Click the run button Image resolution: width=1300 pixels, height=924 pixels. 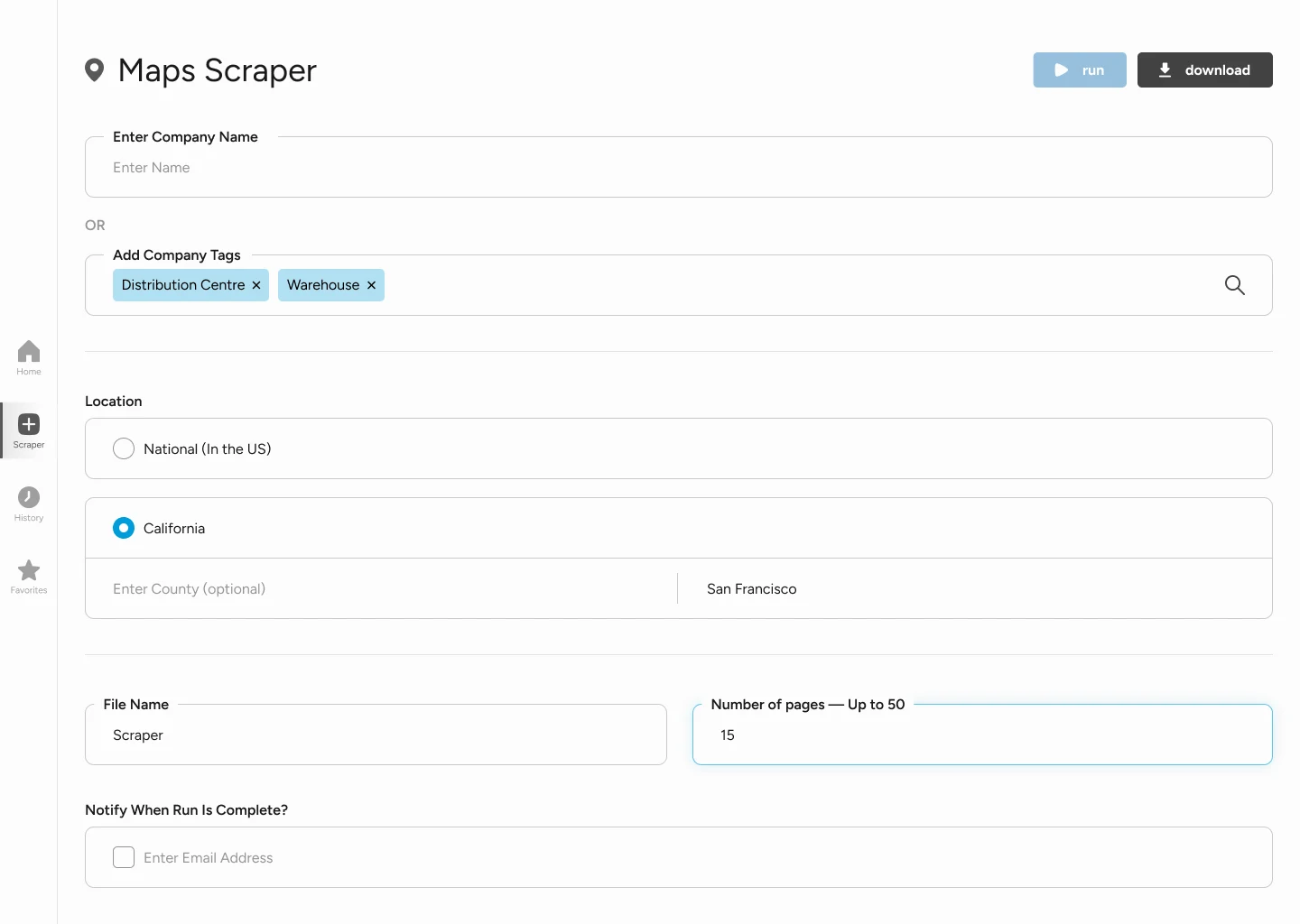coord(1080,70)
